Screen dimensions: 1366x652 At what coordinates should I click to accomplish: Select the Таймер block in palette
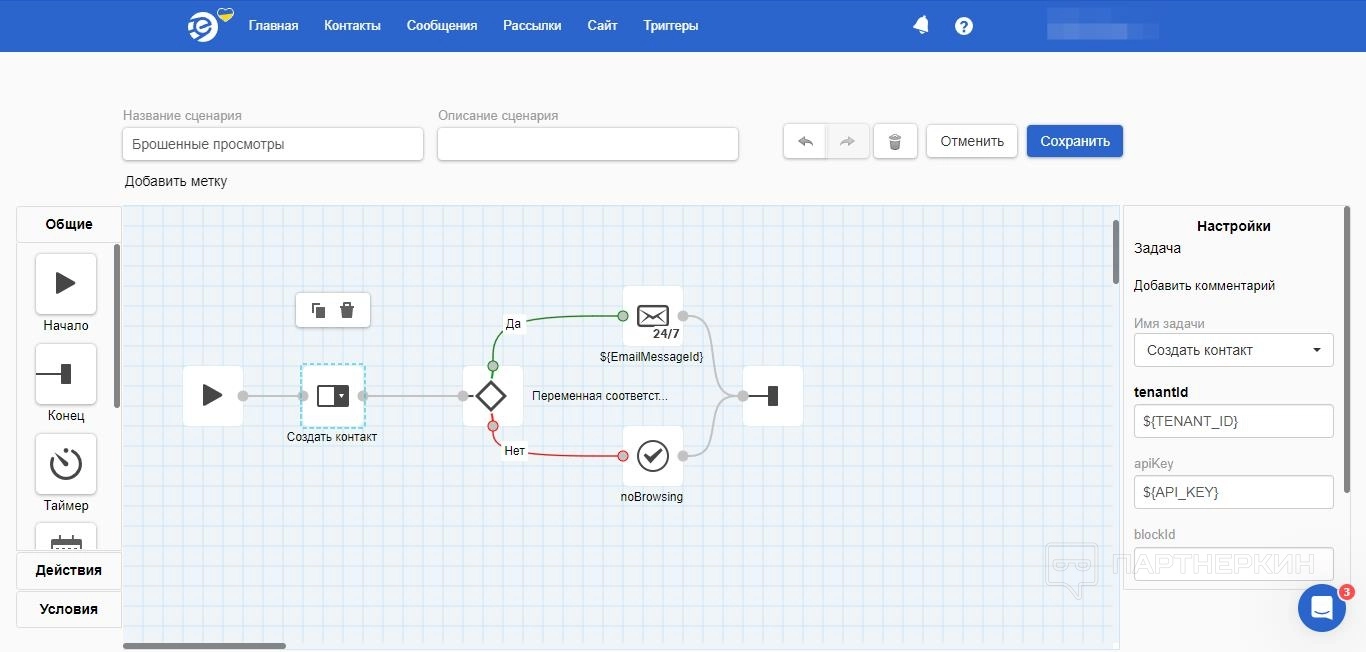coord(66,464)
